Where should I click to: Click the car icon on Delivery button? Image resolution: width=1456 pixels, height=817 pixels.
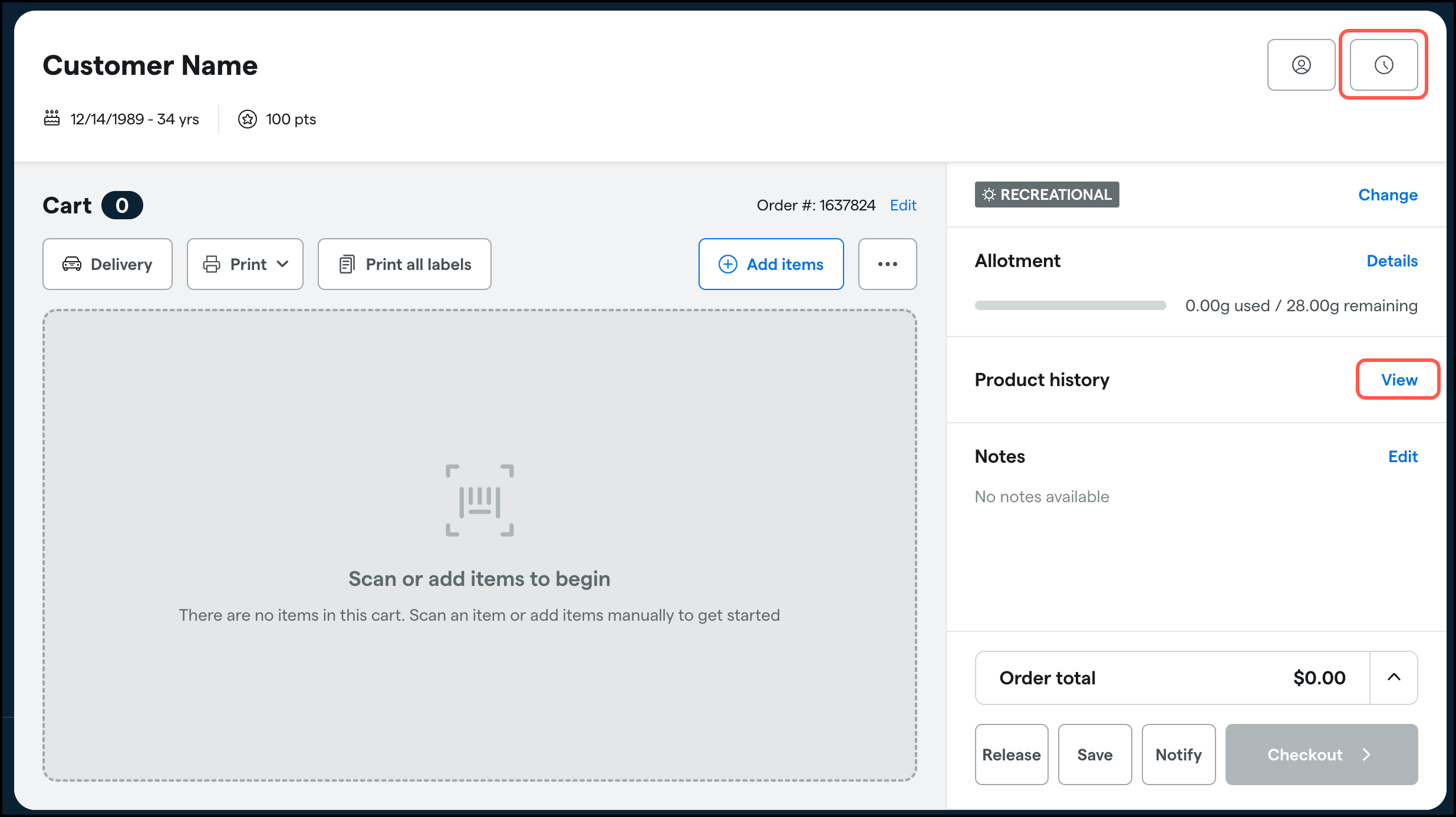71,264
